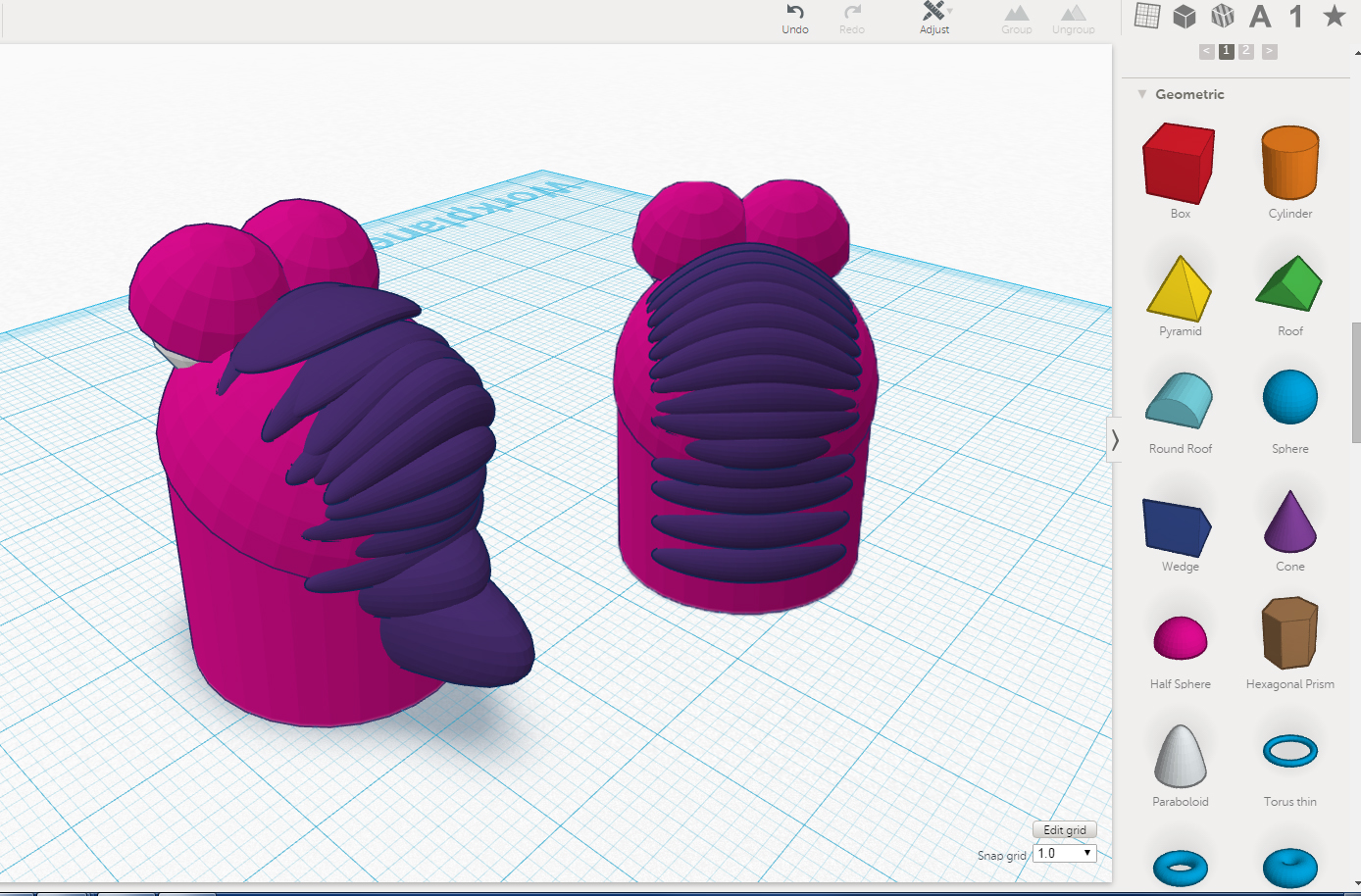Open the number 1 shapes category
This screenshot has width=1361, height=896.
(x=1296, y=16)
